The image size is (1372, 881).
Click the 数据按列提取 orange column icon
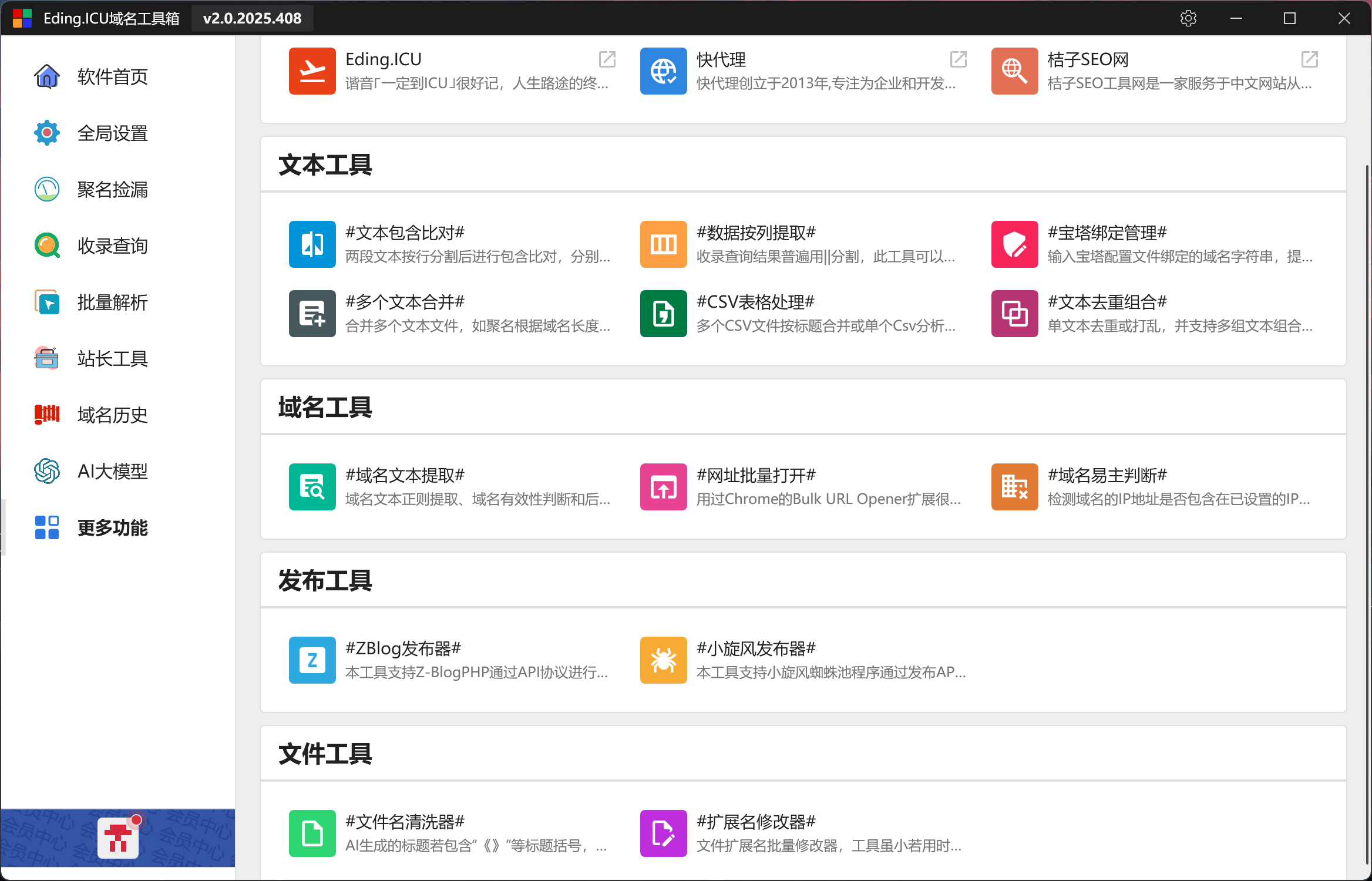[663, 244]
